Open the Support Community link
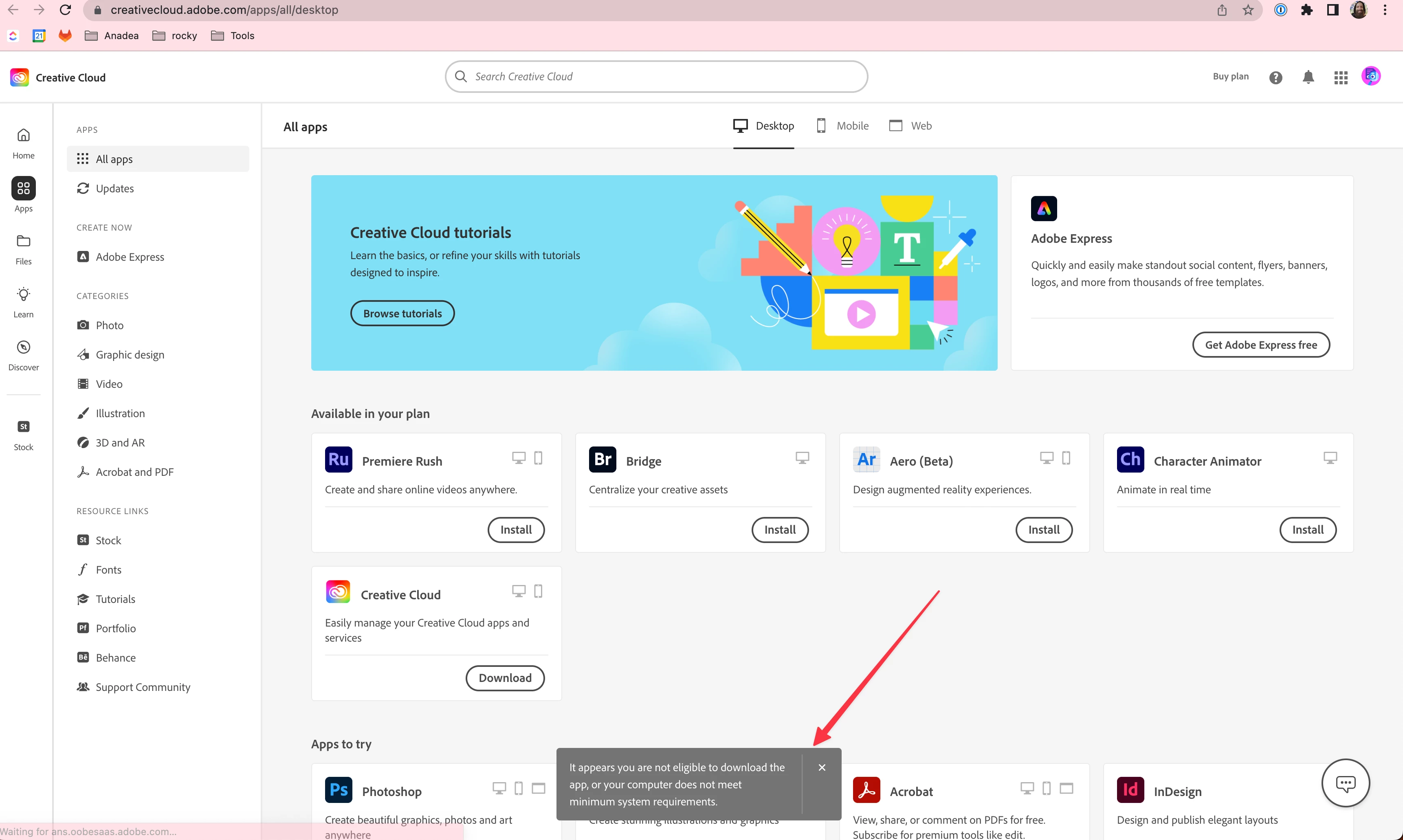 [143, 687]
